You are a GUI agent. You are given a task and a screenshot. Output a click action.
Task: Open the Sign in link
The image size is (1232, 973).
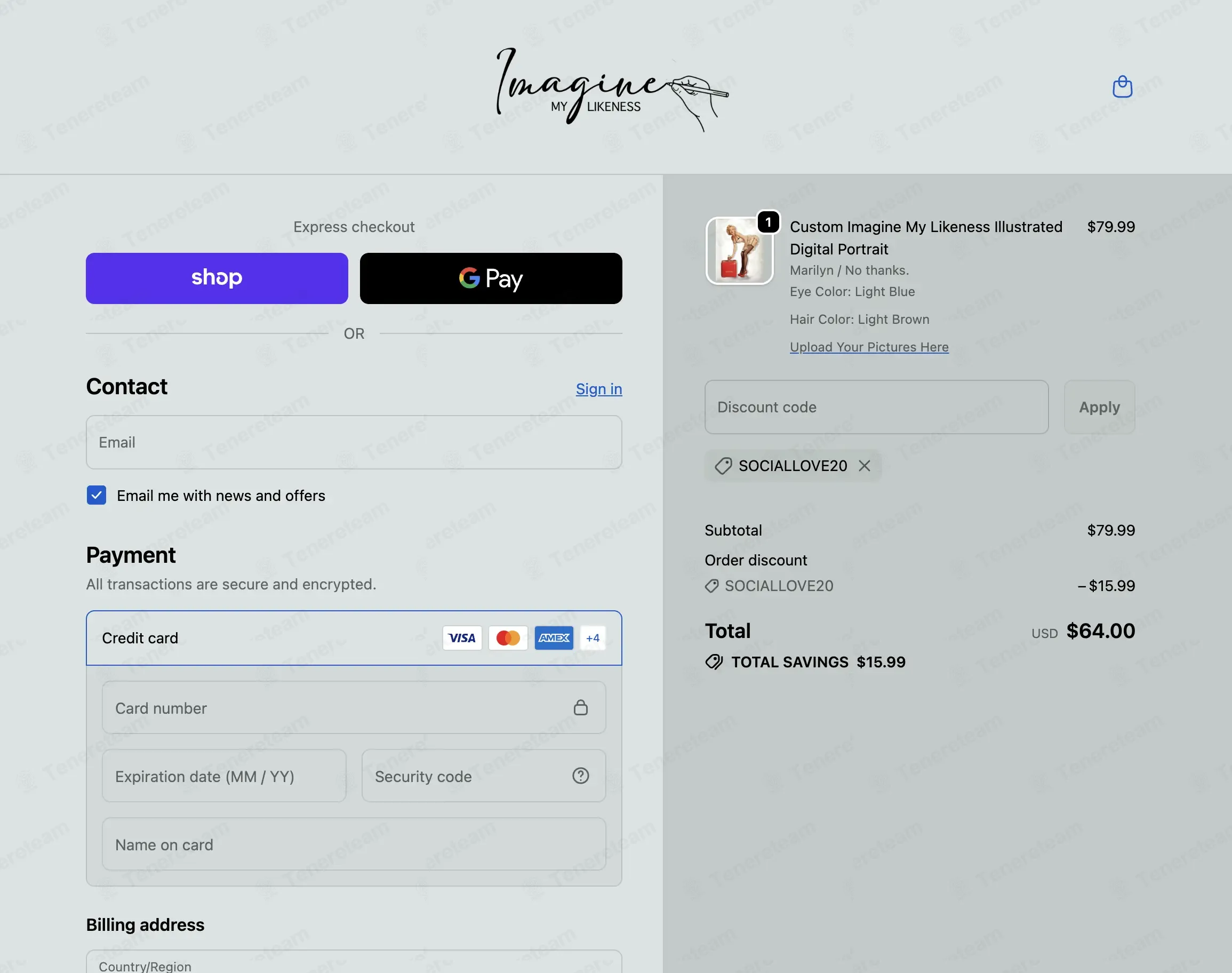pos(598,389)
